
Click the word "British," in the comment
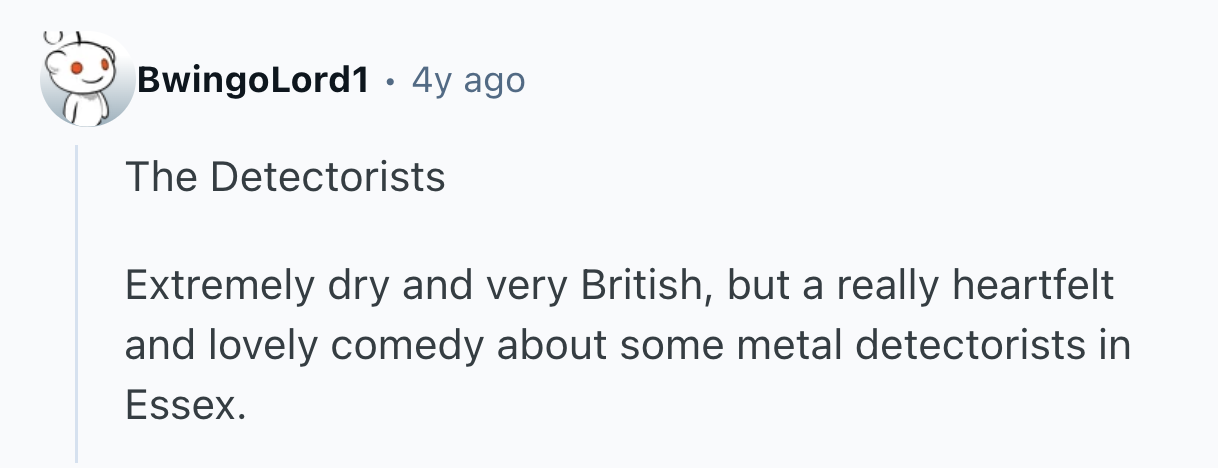[635, 286]
